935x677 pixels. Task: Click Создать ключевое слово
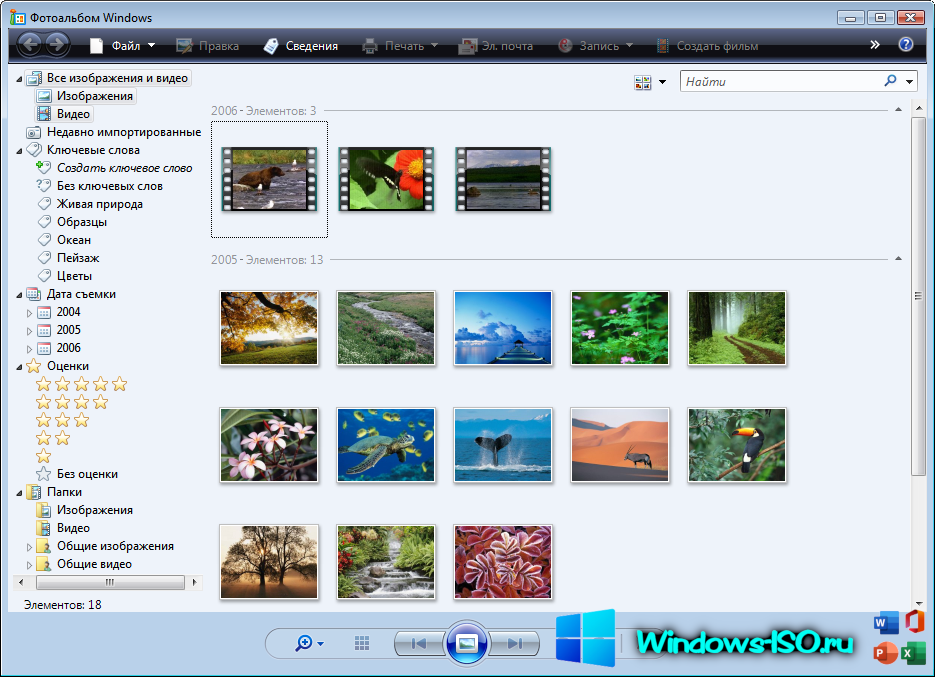[x=114, y=168]
